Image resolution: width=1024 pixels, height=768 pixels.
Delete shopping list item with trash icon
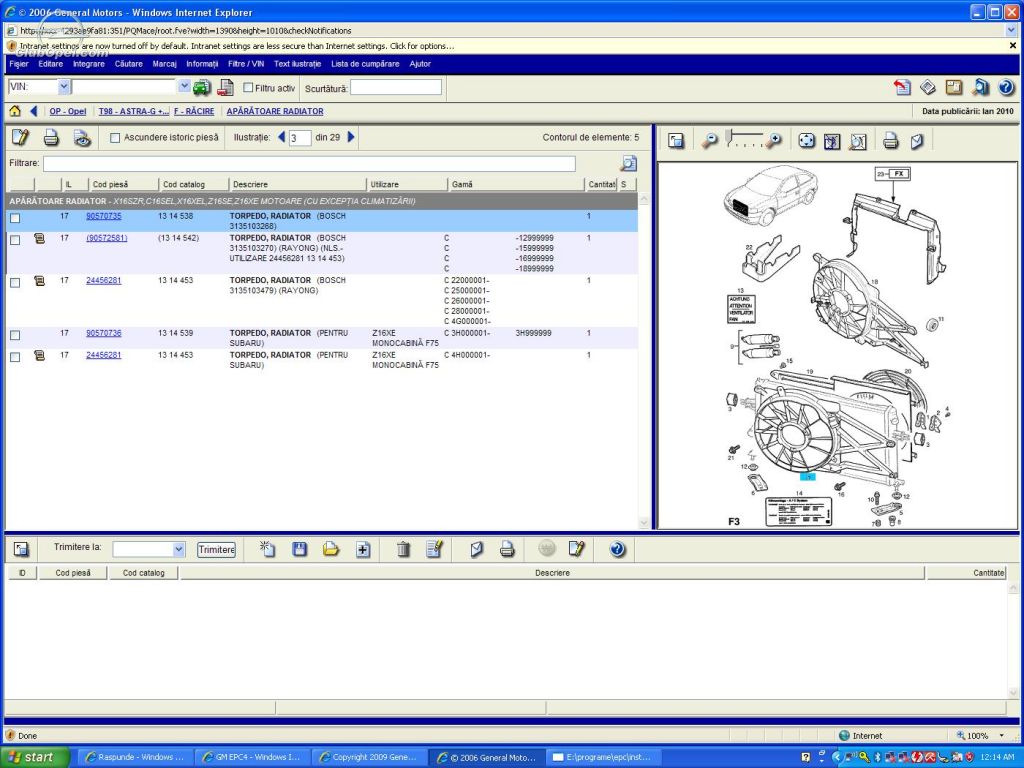[x=404, y=549]
